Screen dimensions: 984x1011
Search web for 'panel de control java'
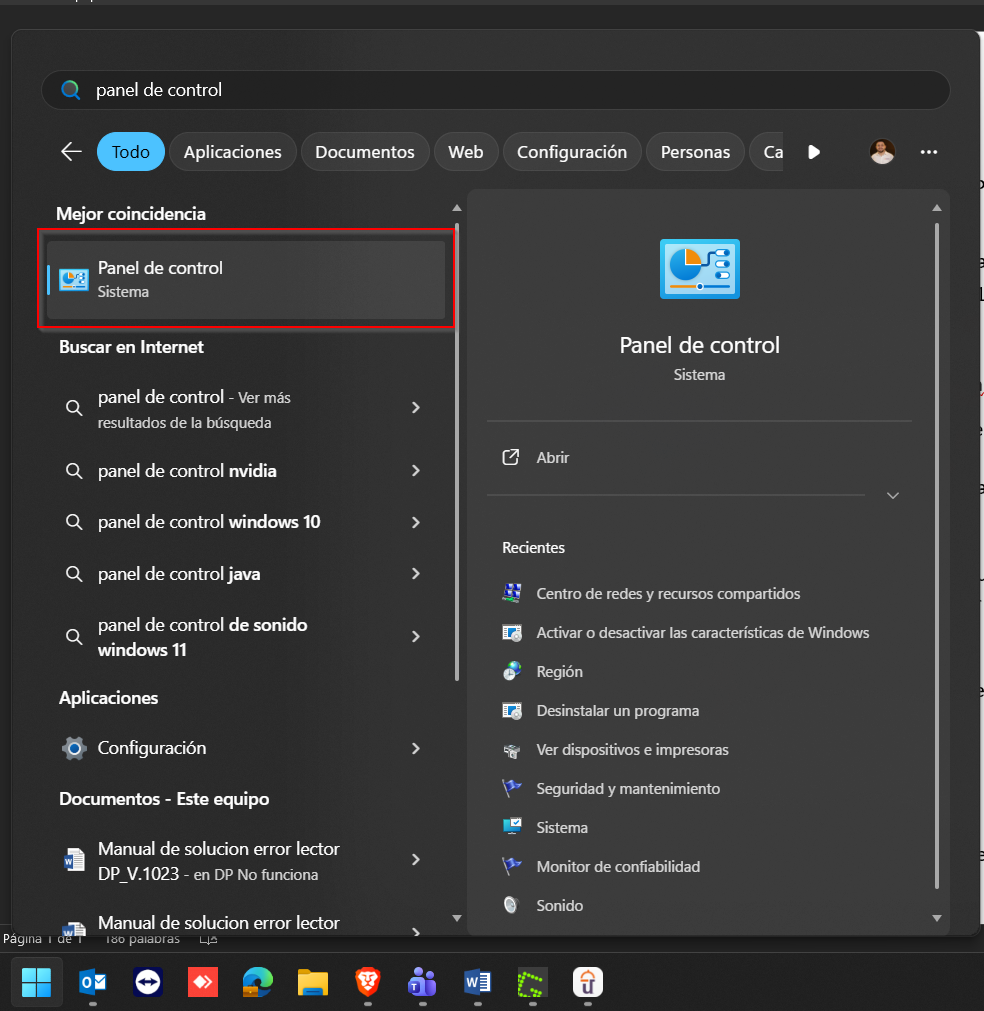coord(179,574)
